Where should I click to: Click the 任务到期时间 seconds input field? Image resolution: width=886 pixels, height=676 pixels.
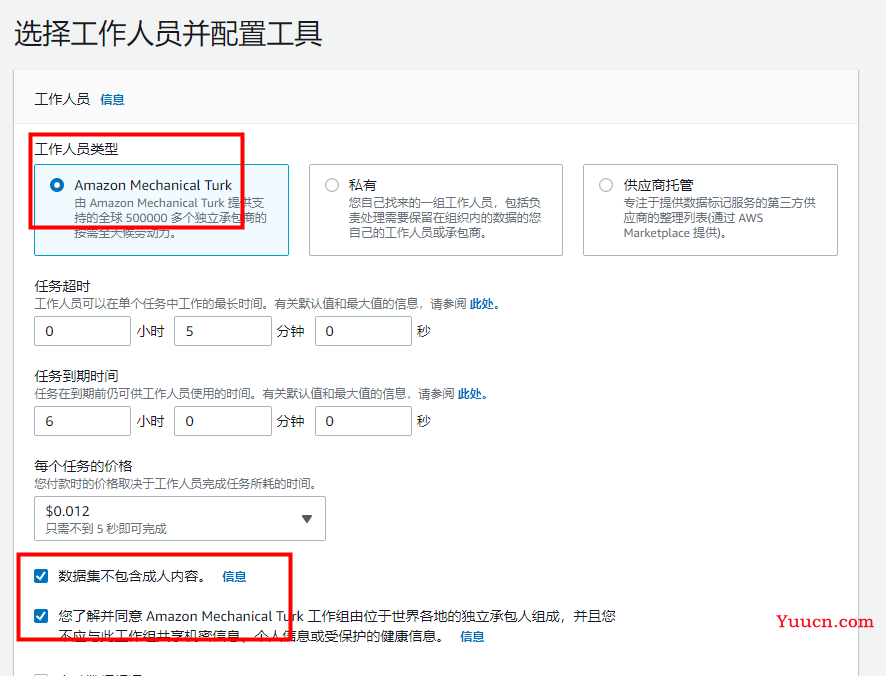point(363,421)
